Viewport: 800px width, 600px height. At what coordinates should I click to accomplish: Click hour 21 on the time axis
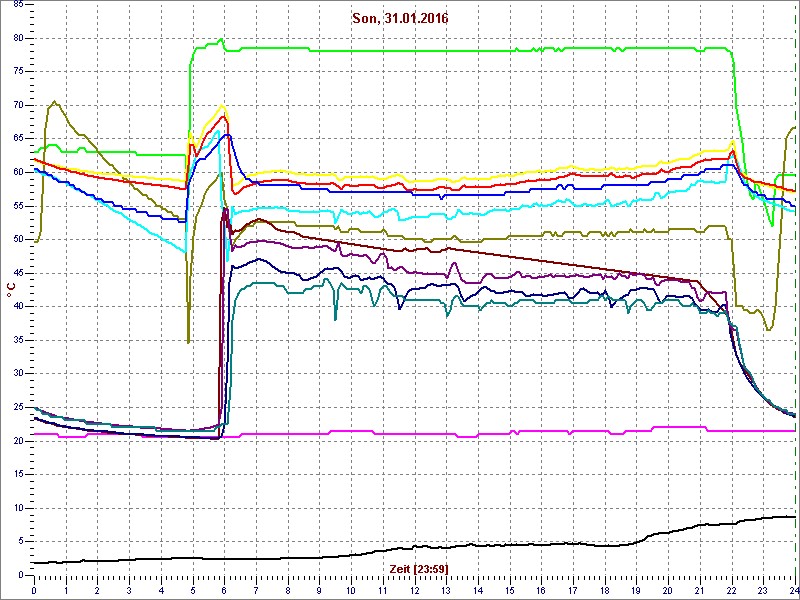[x=701, y=589]
